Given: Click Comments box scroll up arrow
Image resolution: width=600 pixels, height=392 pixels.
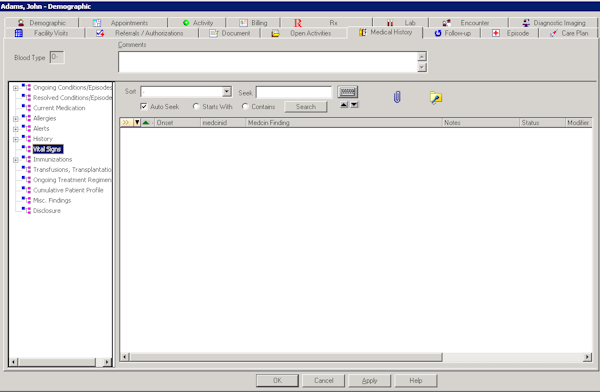Looking at the screenshot, I should (422, 57).
